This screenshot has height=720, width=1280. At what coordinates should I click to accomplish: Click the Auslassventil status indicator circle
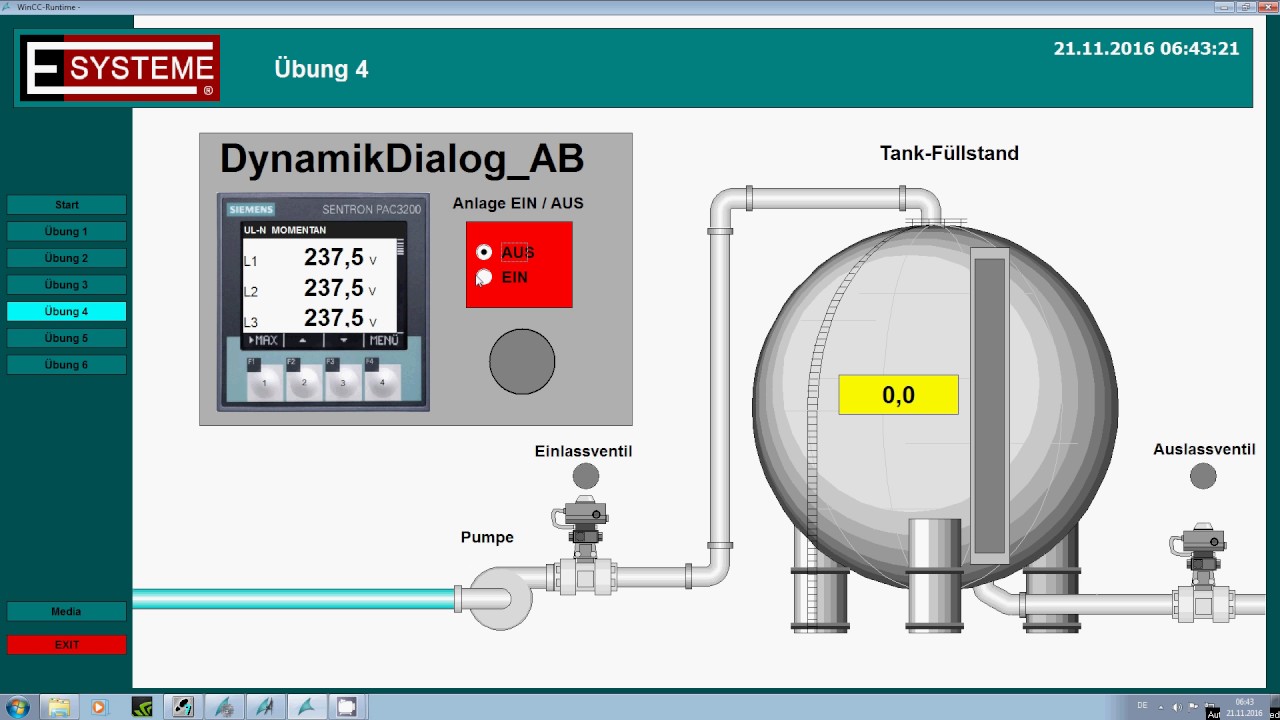pos(1203,477)
